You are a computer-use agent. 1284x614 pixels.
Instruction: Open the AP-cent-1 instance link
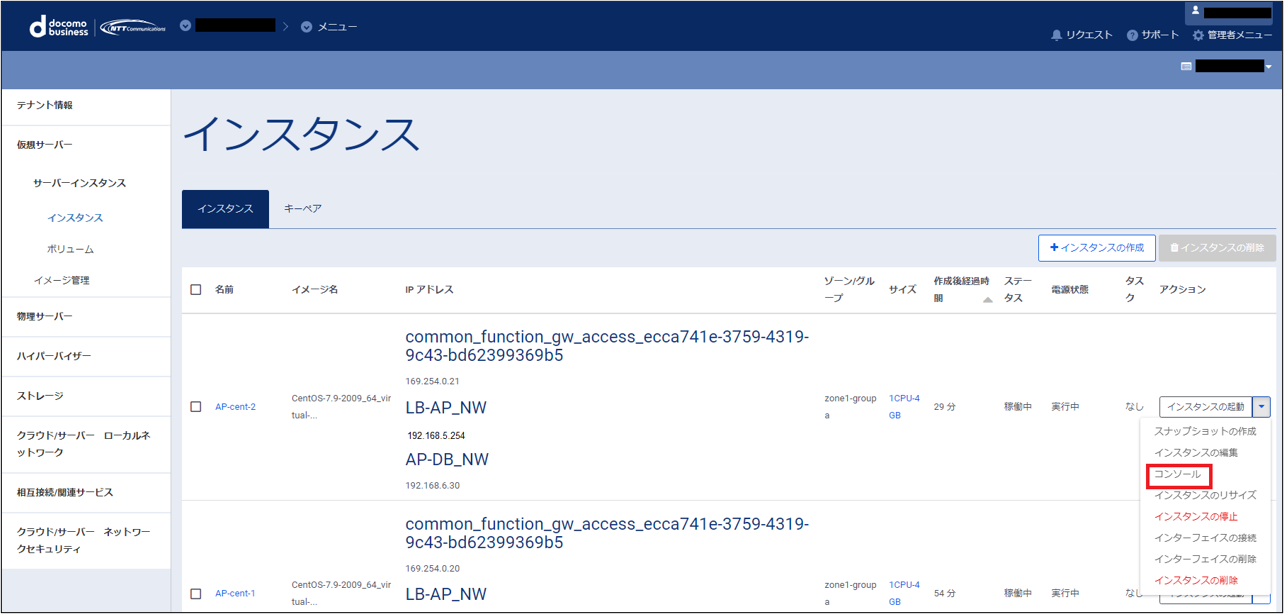(235, 594)
